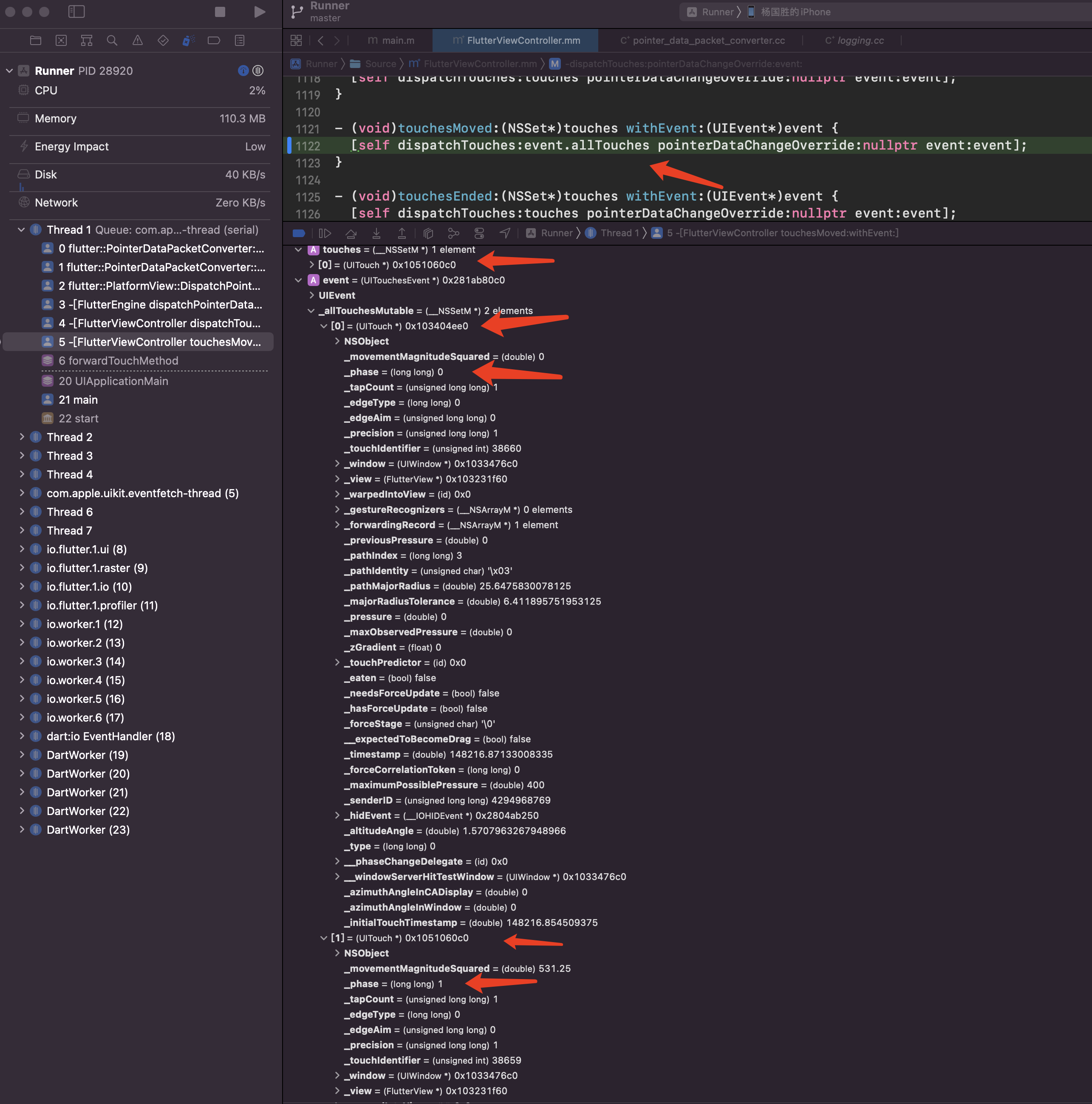Collapse _allTouchesMutable variable
1092x1104 pixels.
(311, 311)
